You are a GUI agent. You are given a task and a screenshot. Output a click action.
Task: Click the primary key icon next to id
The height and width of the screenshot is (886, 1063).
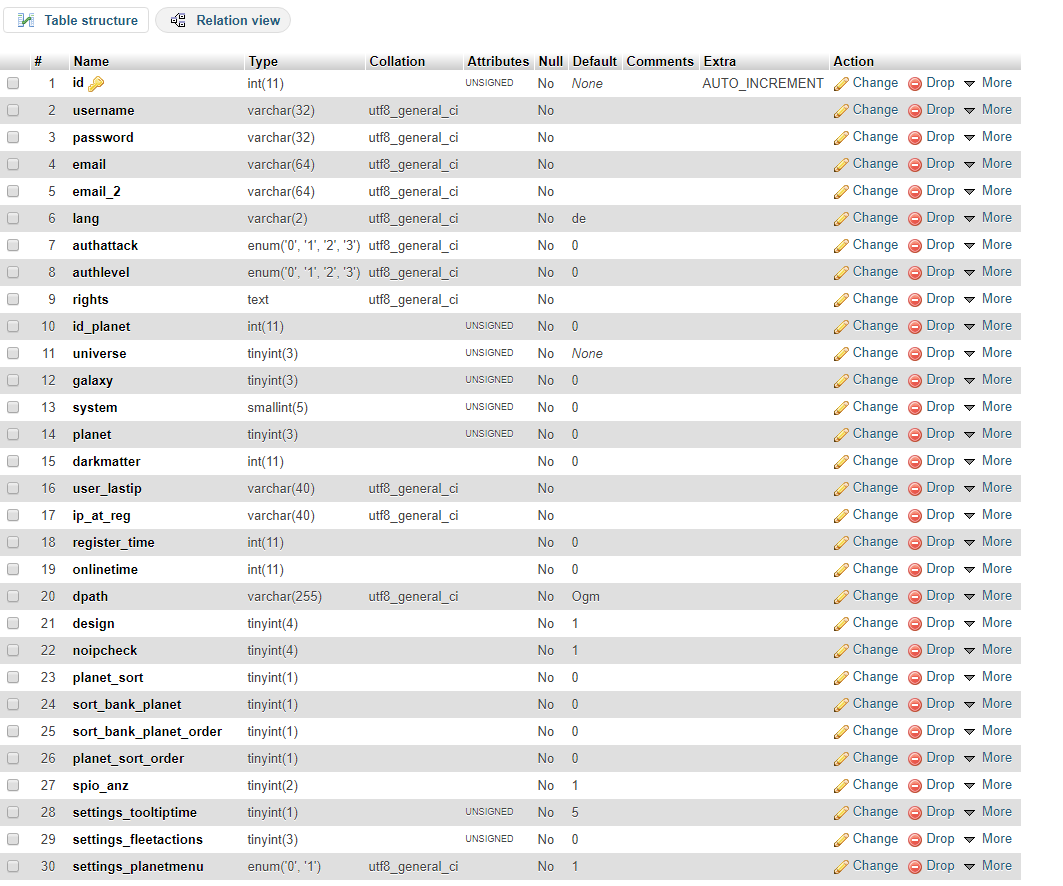coord(96,83)
